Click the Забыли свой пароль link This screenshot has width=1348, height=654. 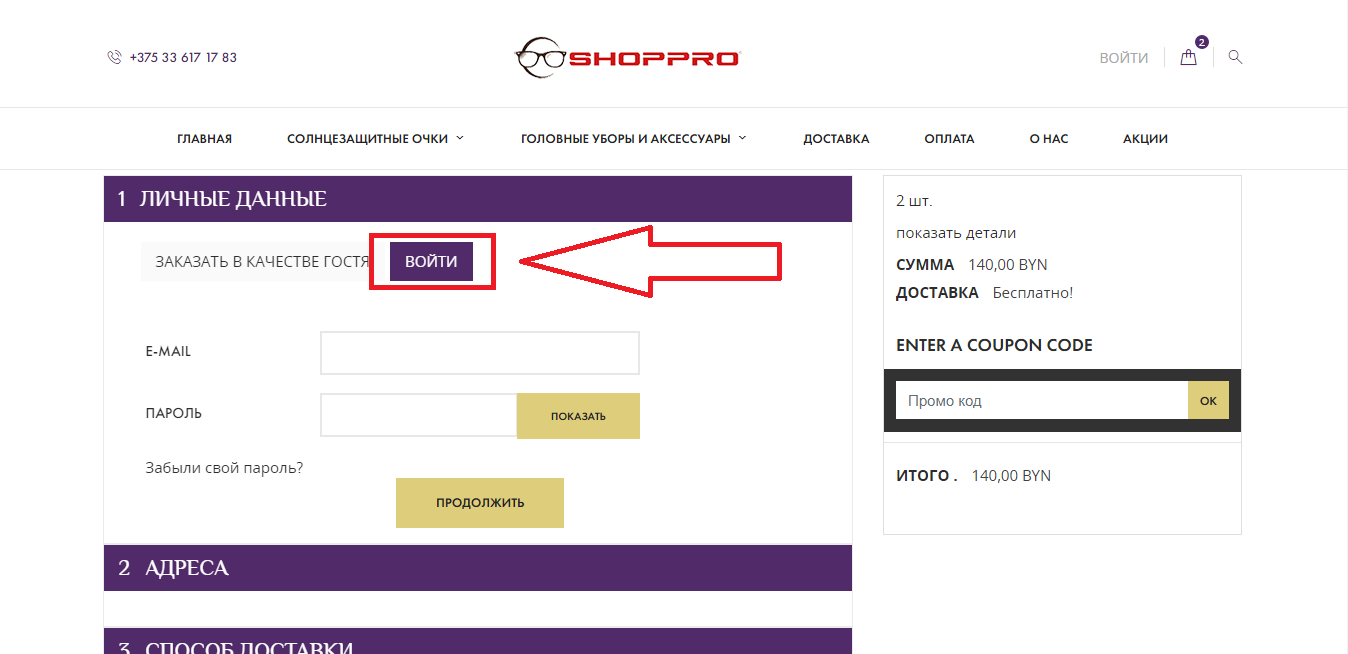pyautogui.click(x=224, y=467)
